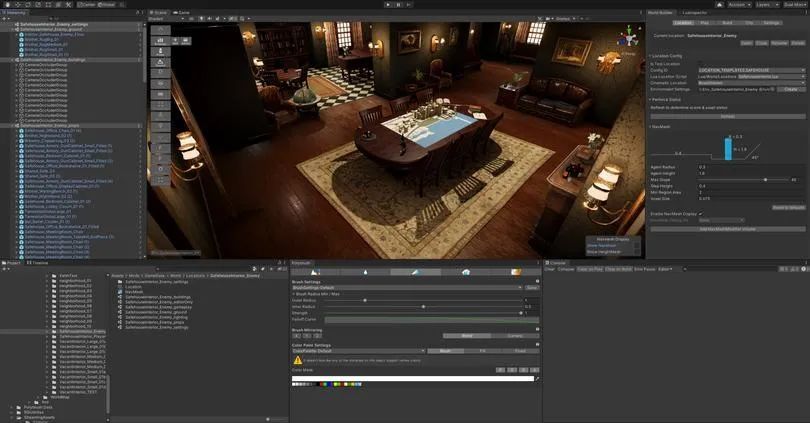Select Polybrush color paint brush icon
This screenshot has width=810, height=423.
point(415,272)
